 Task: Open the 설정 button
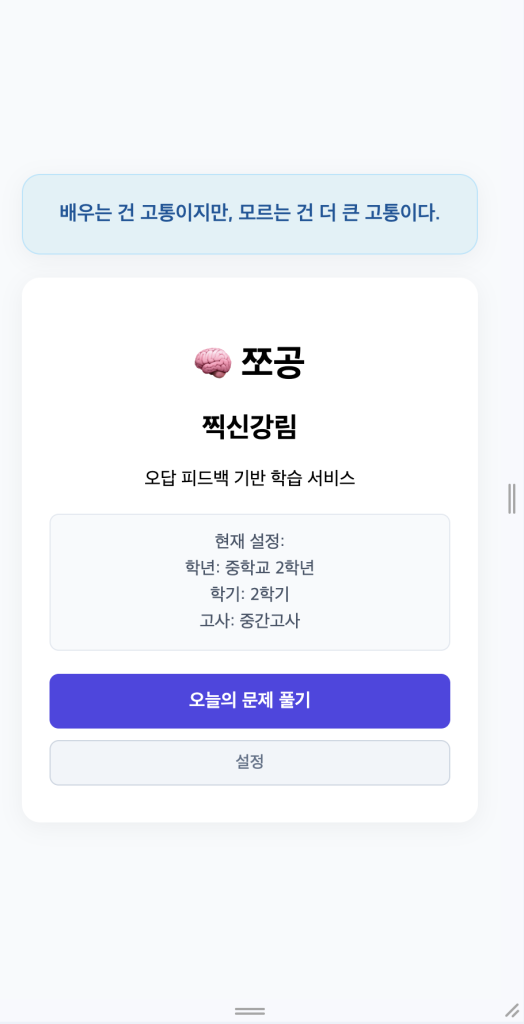pos(250,762)
